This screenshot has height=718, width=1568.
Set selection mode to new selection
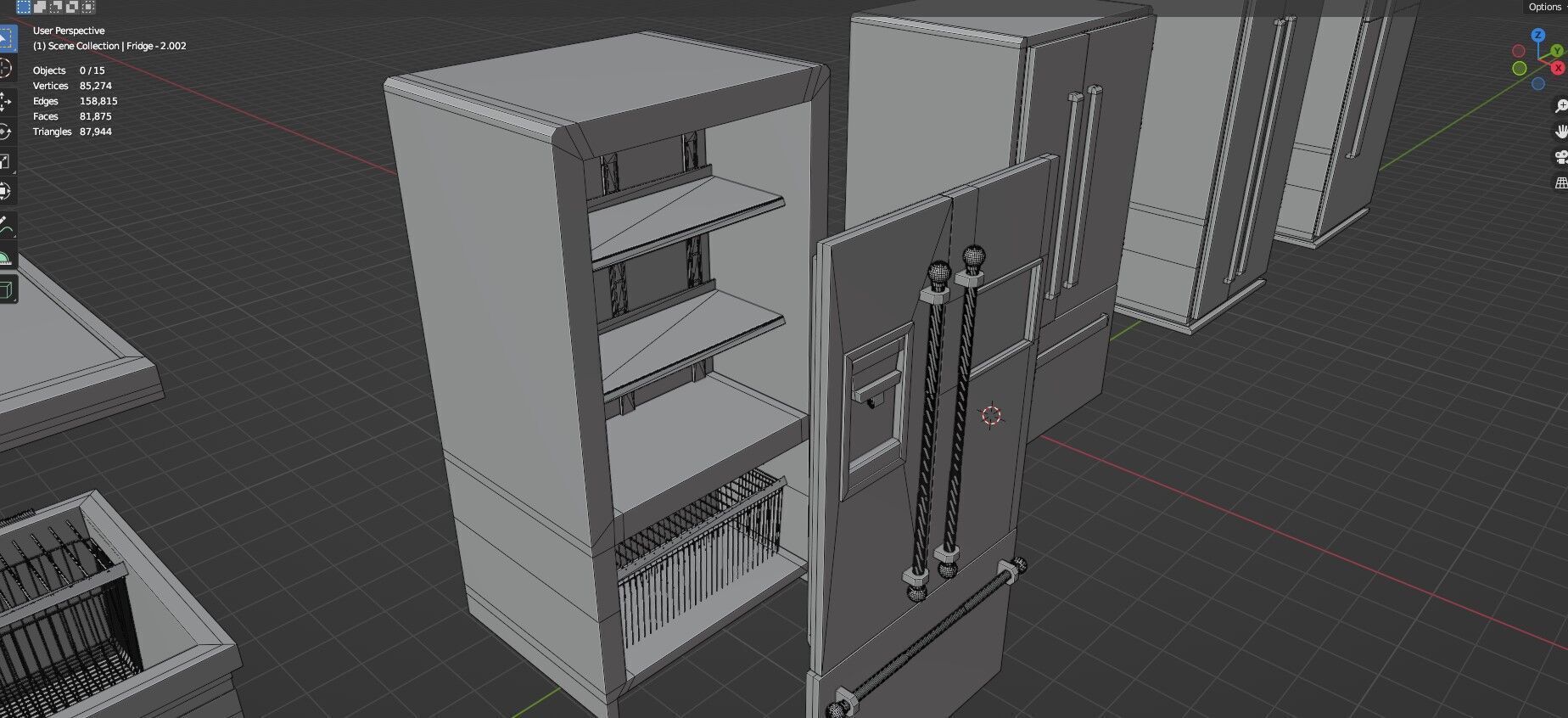tap(24, 7)
